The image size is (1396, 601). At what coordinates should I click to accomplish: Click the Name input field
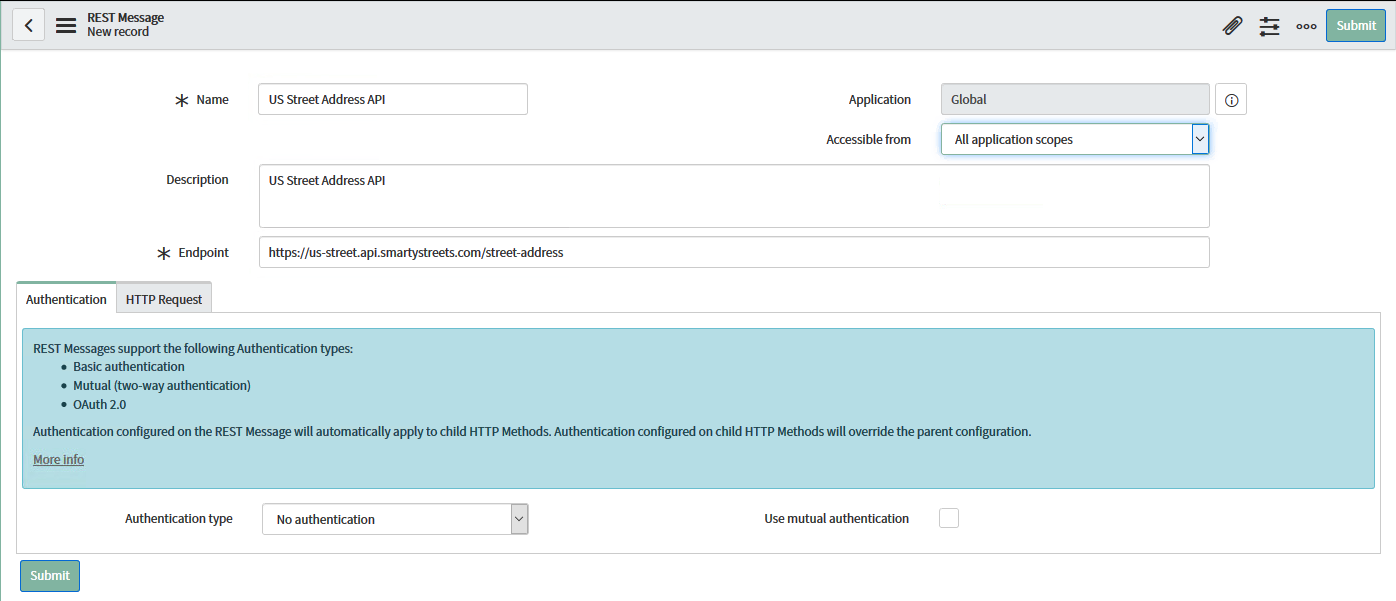click(x=392, y=99)
